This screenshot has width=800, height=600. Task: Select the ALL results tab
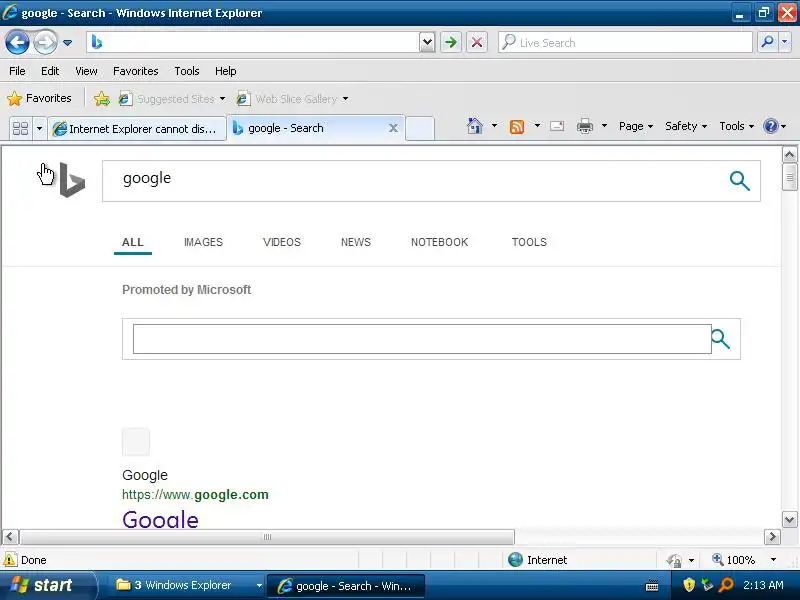133,242
